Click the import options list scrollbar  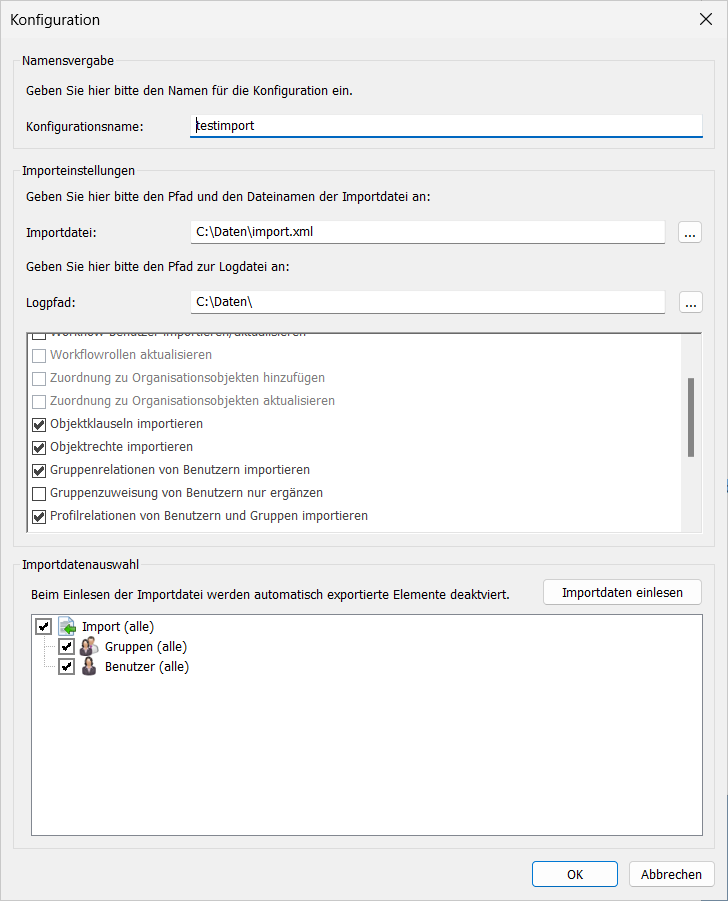[691, 418]
